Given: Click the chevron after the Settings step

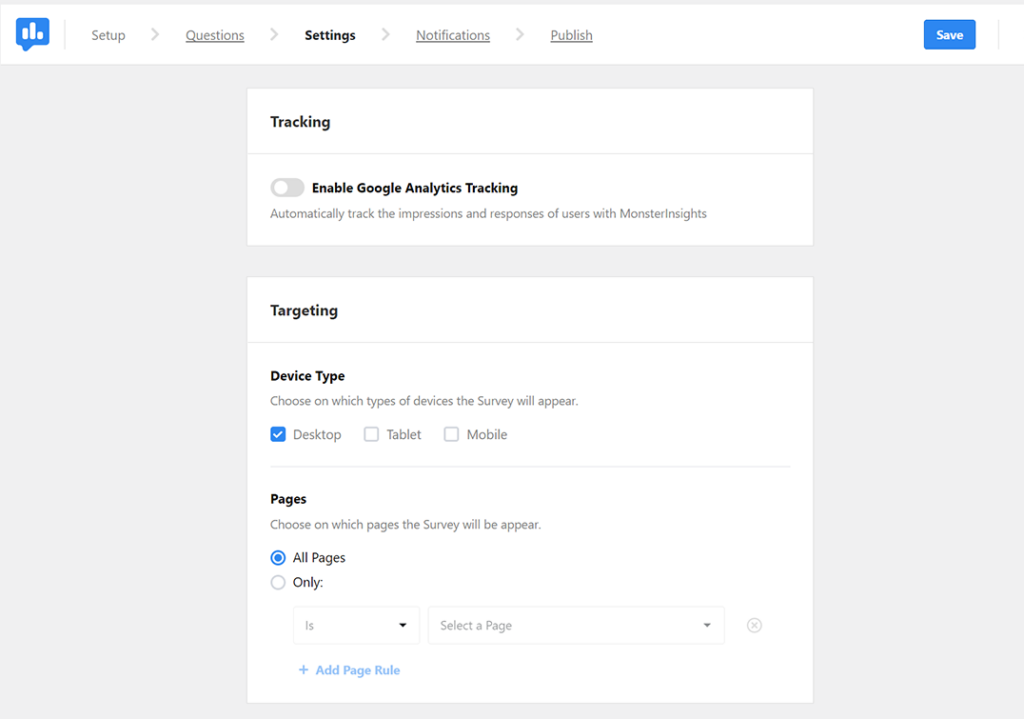Looking at the screenshot, I should (x=386, y=34).
